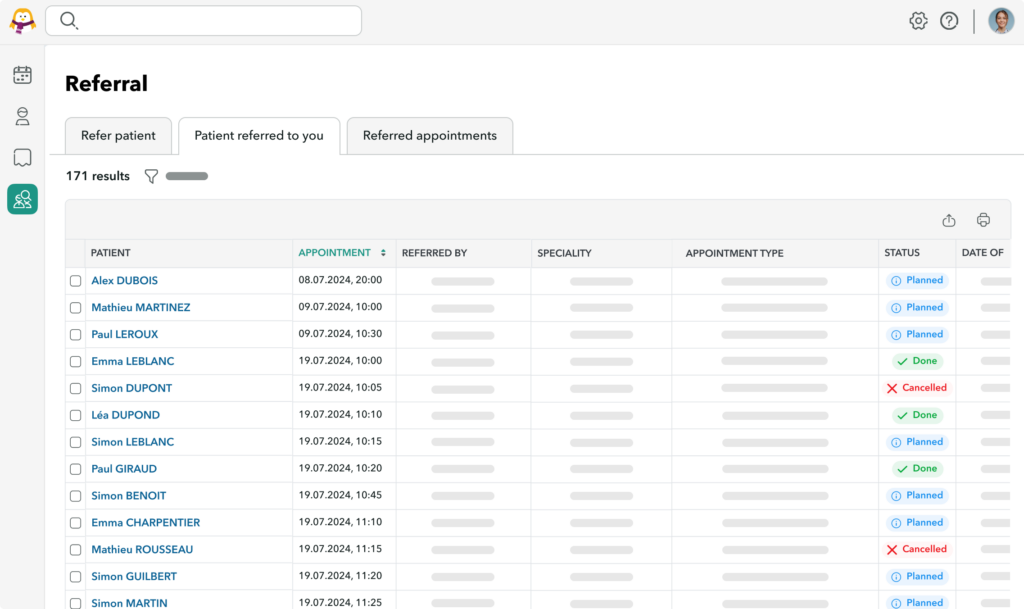Click the Referred By column header
Image resolution: width=1024 pixels, height=609 pixels.
[434, 253]
